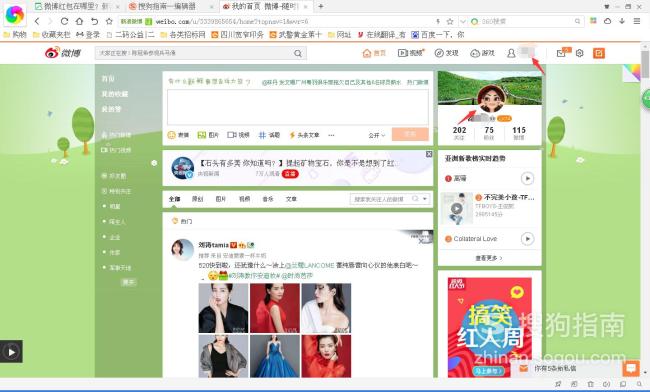The height and width of the screenshot is (392, 650).
Task: Open the 刘涛tamia username link
Action: click(213, 245)
